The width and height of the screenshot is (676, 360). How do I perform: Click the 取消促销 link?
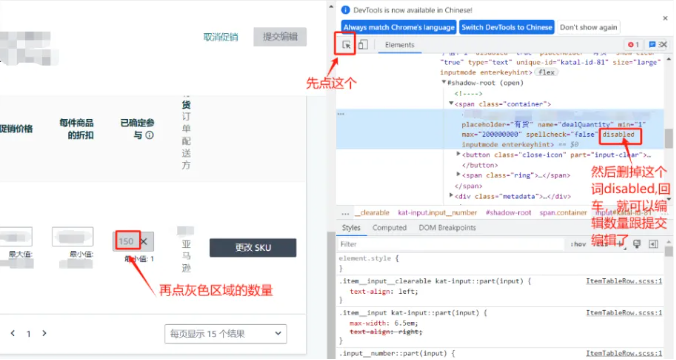coord(221,37)
